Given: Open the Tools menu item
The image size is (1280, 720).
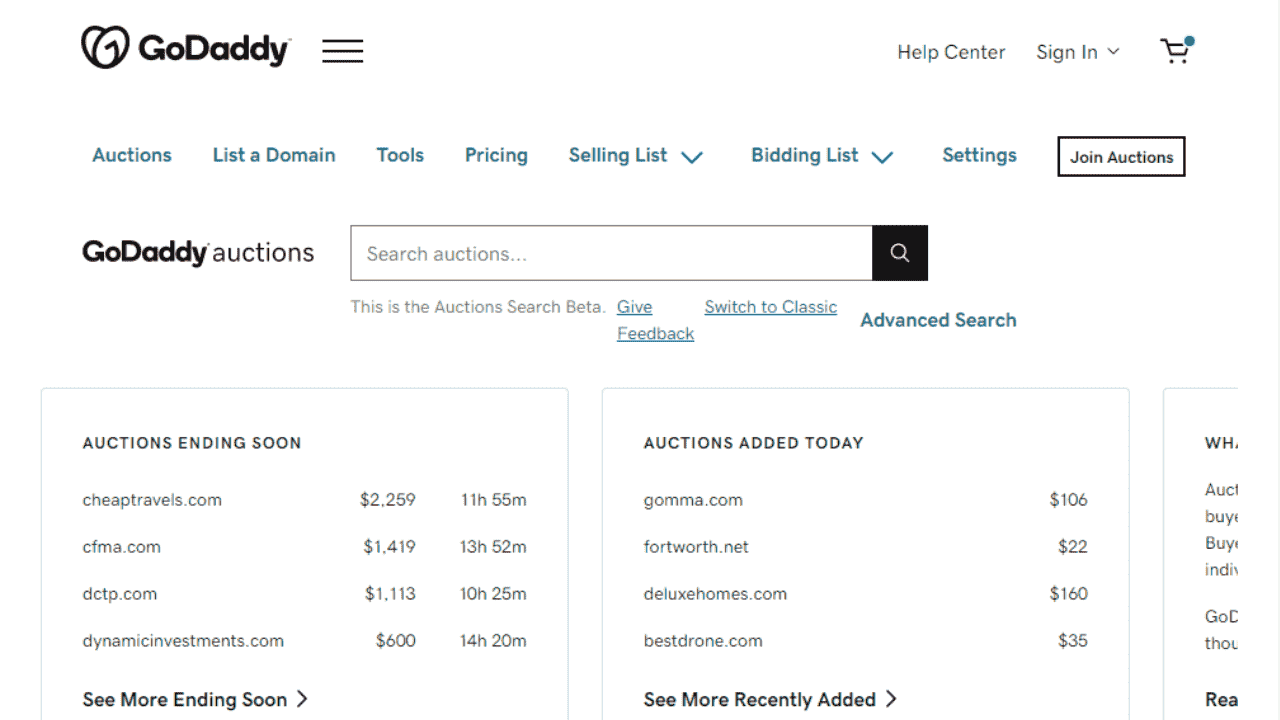Looking at the screenshot, I should point(400,155).
